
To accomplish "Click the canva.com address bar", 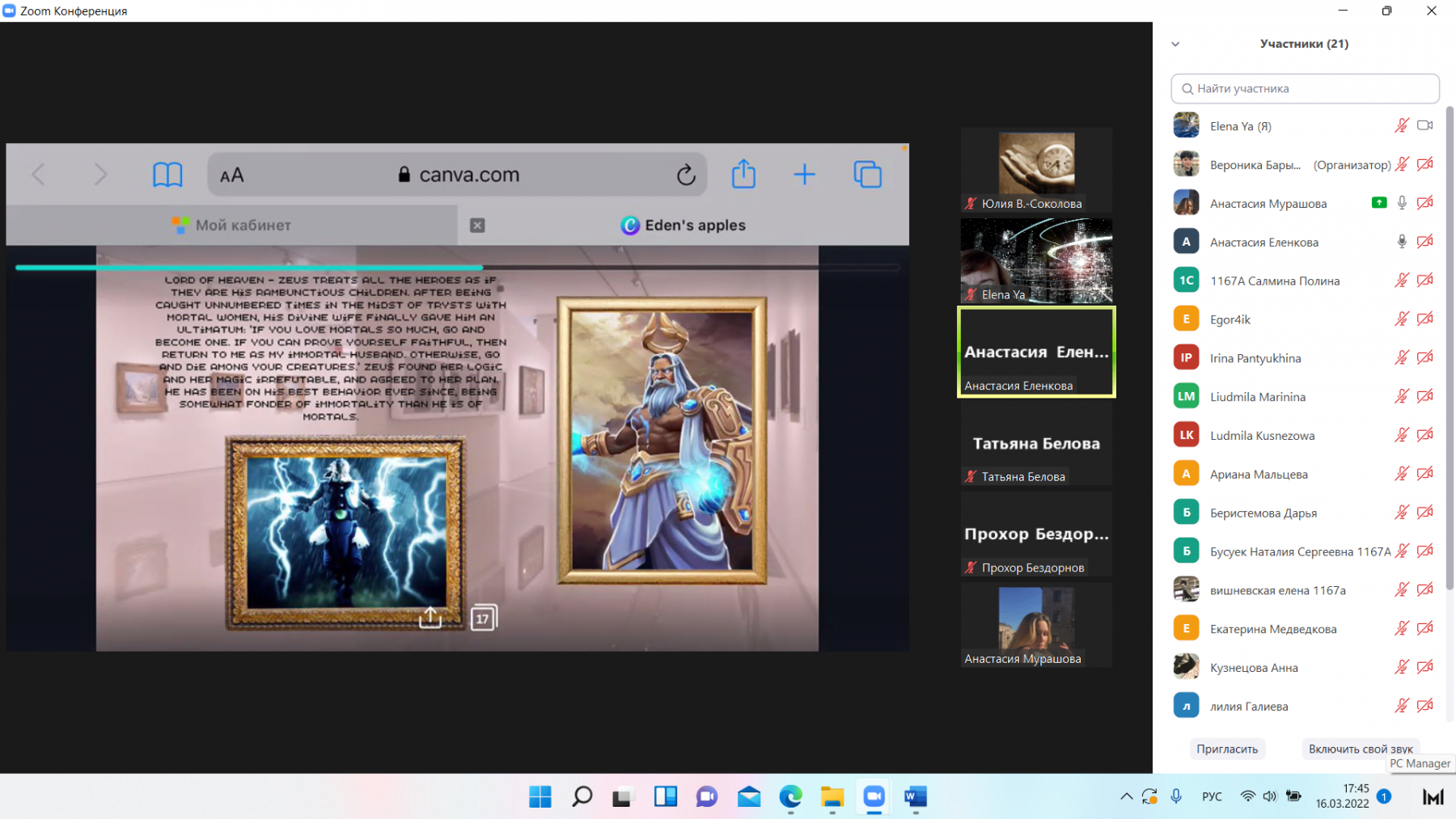I will (x=458, y=175).
